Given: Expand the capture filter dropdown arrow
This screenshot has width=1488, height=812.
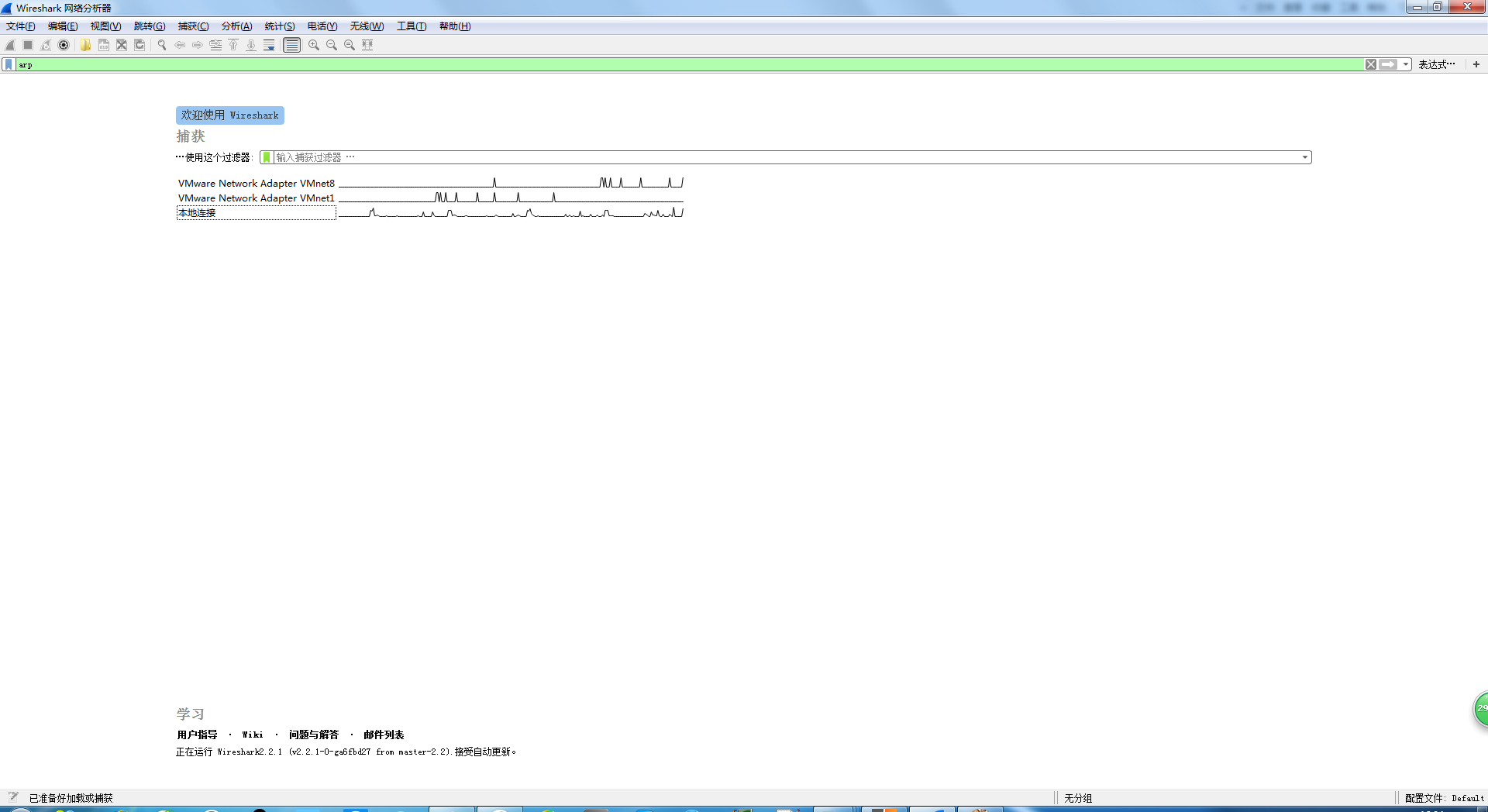Looking at the screenshot, I should [x=1305, y=157].
